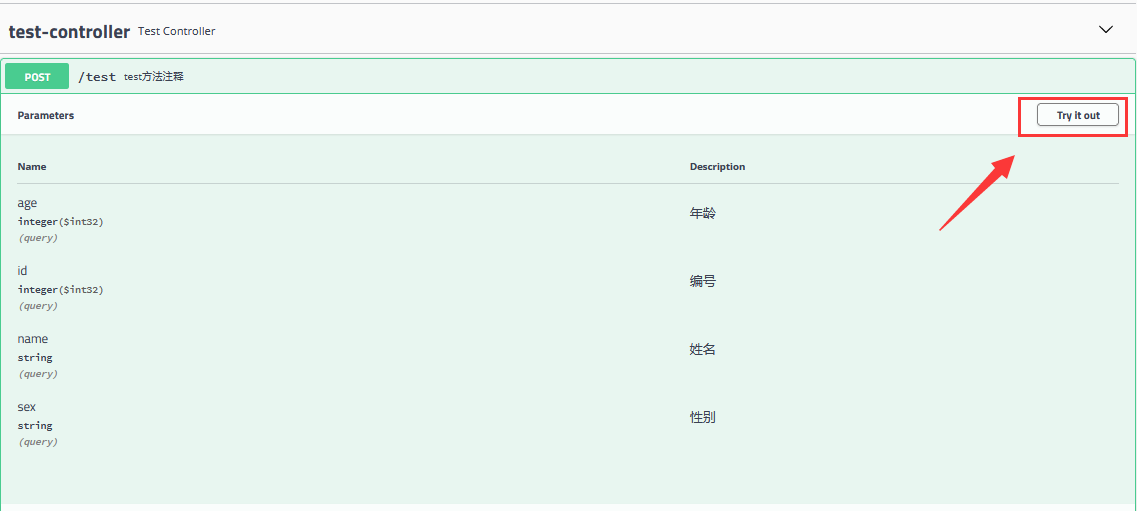Click the test-controller heading
This screenshot has width=1137, height=511.
pos(69,31)
